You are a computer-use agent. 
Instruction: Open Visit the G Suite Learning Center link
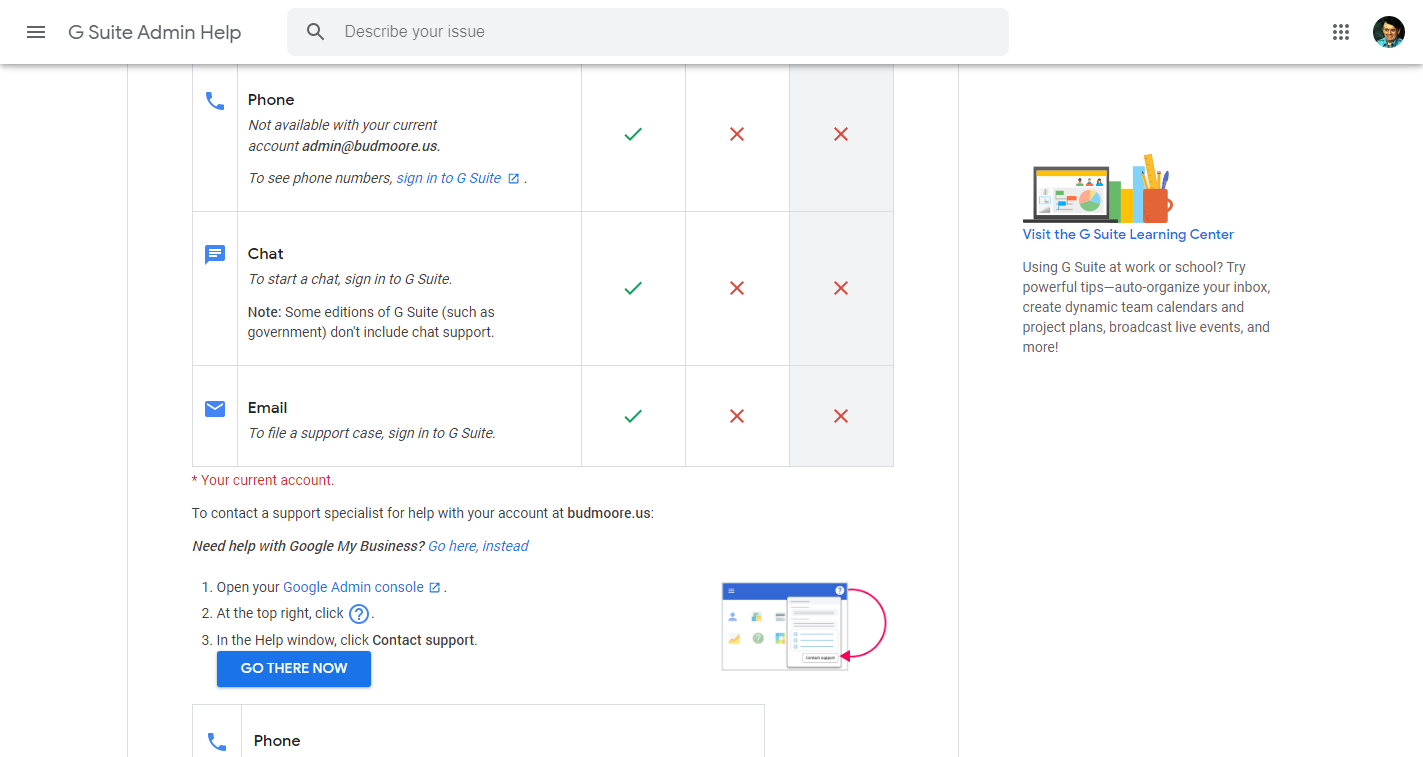[x=1128, y=234]
